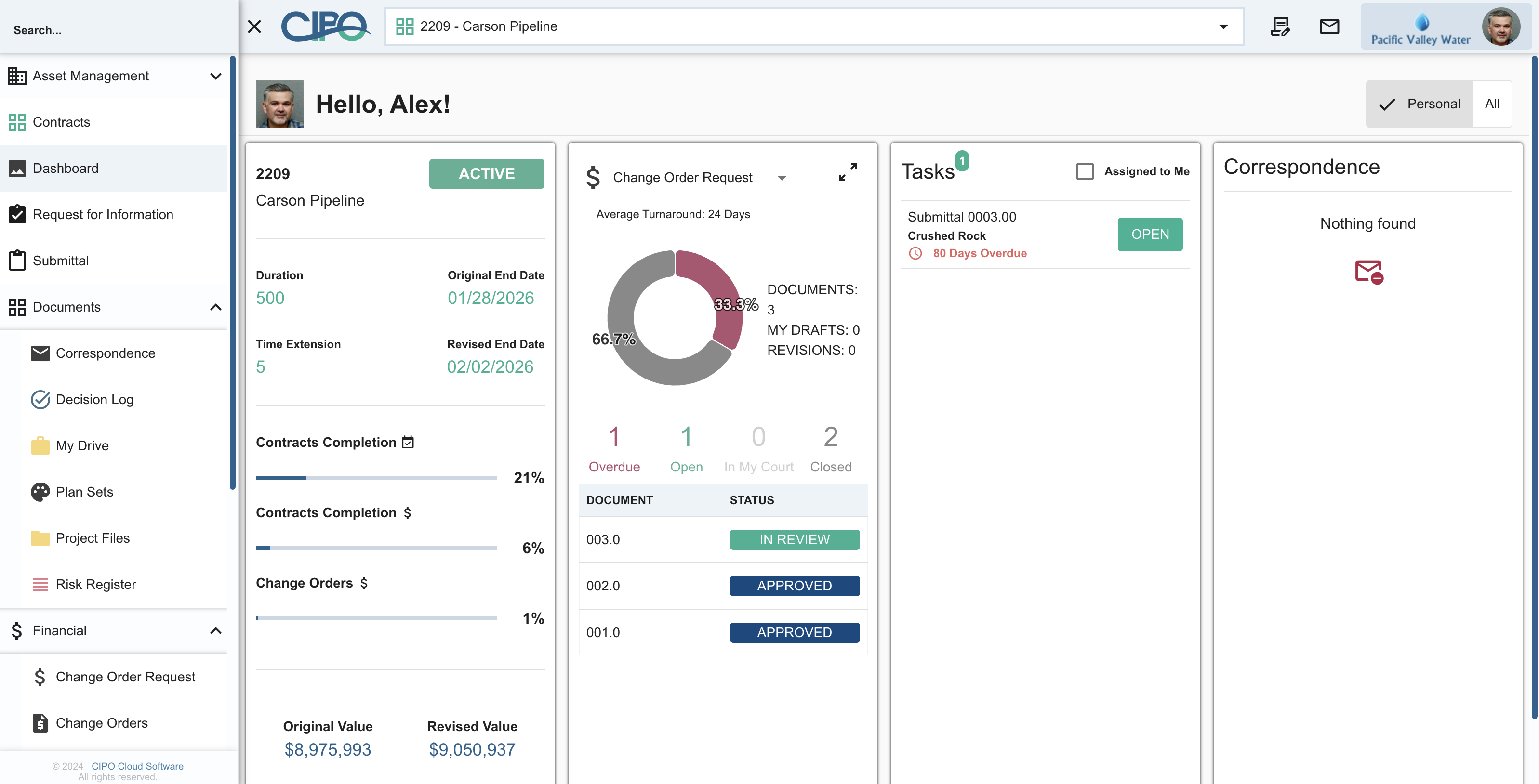Click the Contracts Completion 21% progress bar
The height and width of the screenshot is (784, 1539).
click(x=376, y=478)
